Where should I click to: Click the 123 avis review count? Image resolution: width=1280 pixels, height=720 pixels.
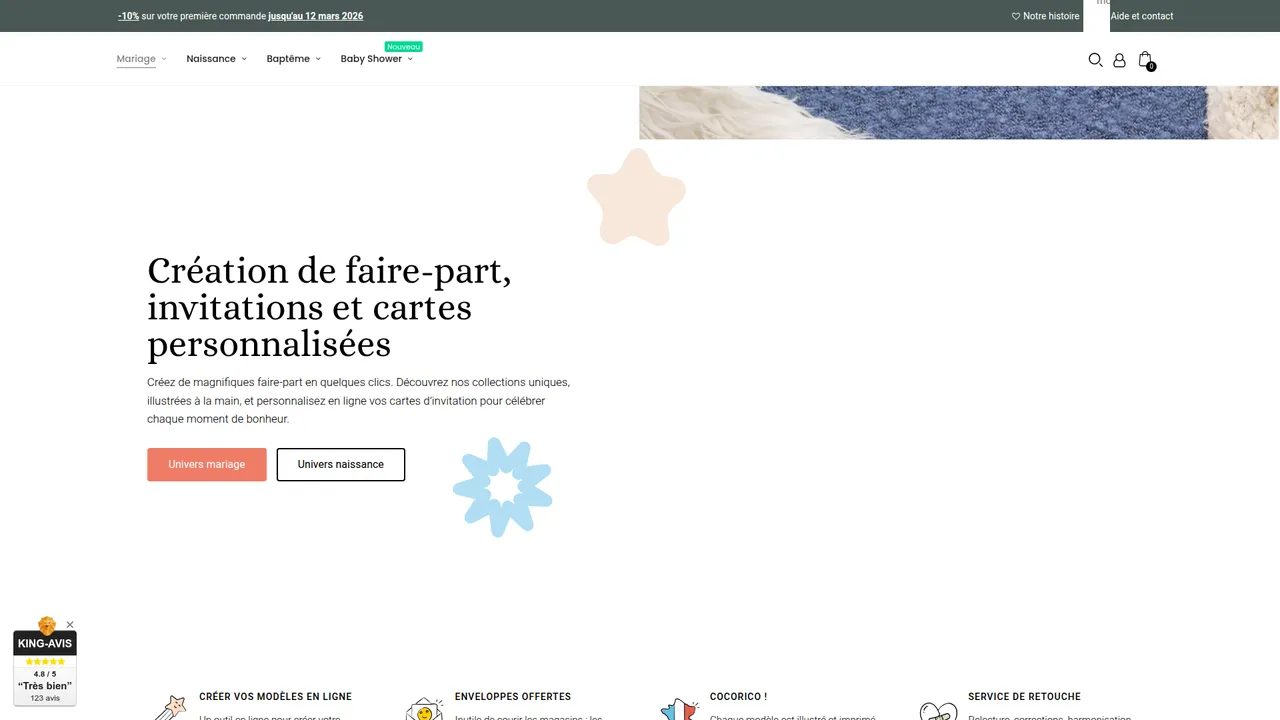[45, 698]
